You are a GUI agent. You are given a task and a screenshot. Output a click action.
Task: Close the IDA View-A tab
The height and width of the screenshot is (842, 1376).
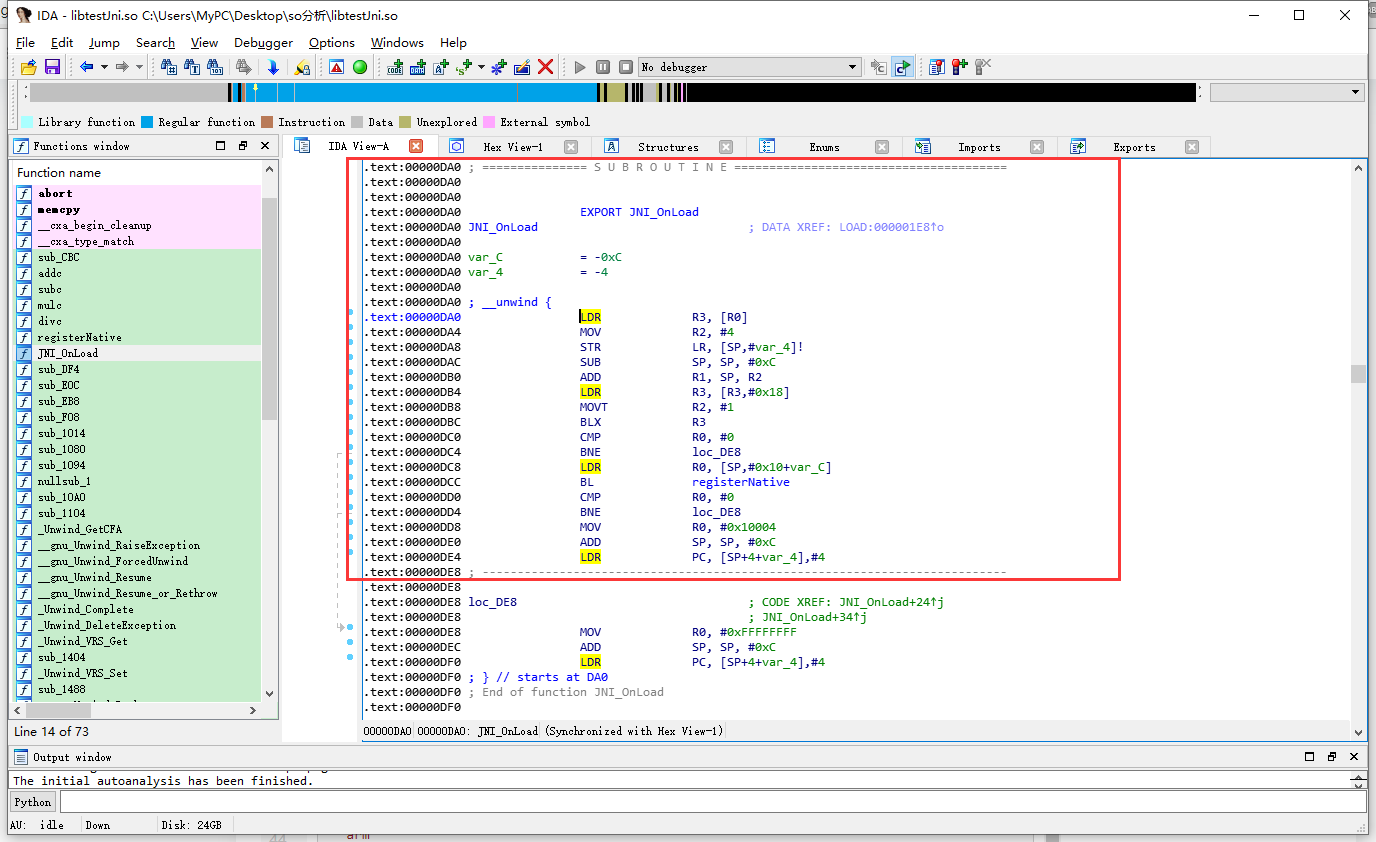[x=416, y=147]
